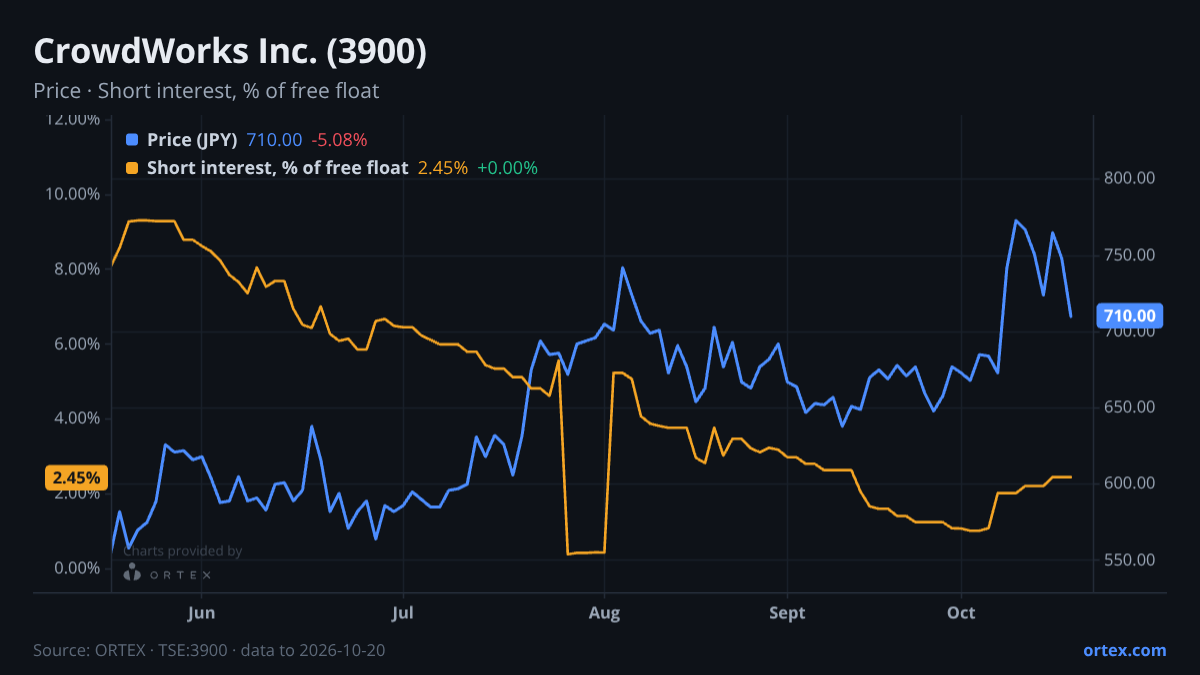Click the -5.08% price change value

(339, 139)
